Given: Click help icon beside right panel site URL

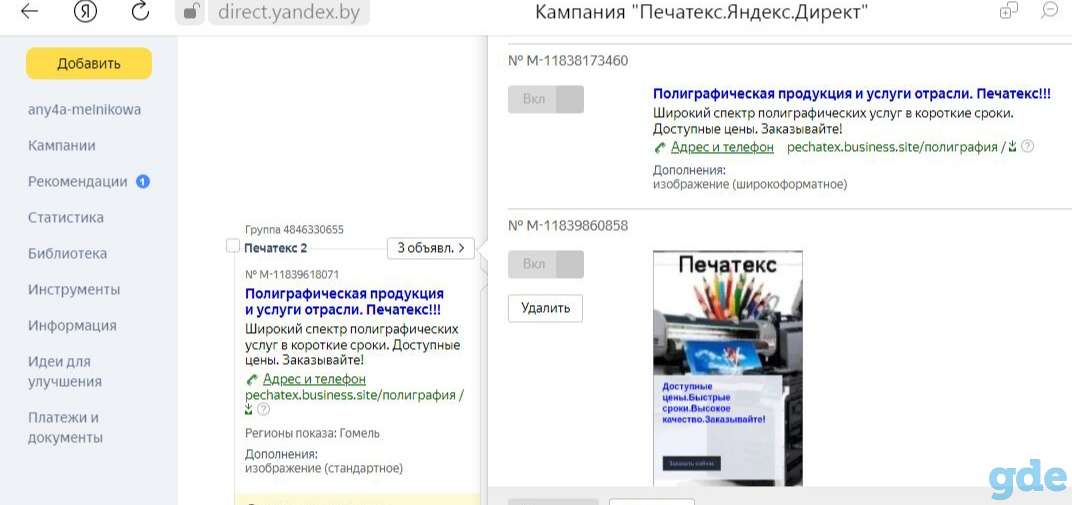Looking at the screenshot, I should [1028, 147].
